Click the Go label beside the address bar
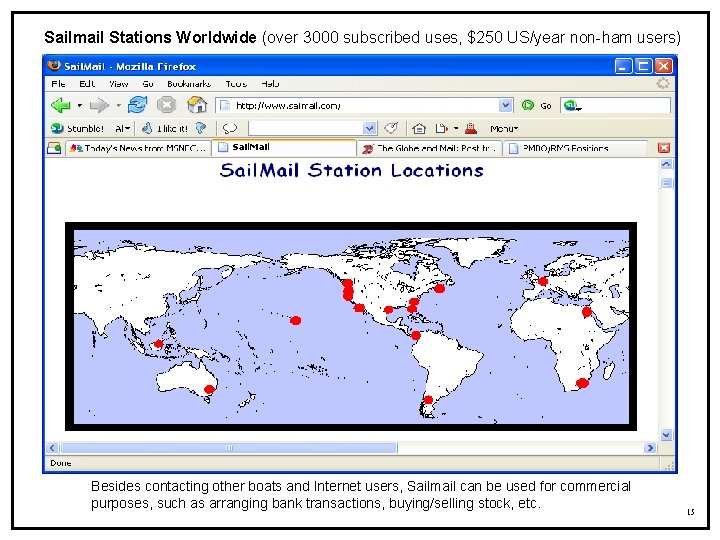This screenshot has height=540, width=720. [546, 106]
